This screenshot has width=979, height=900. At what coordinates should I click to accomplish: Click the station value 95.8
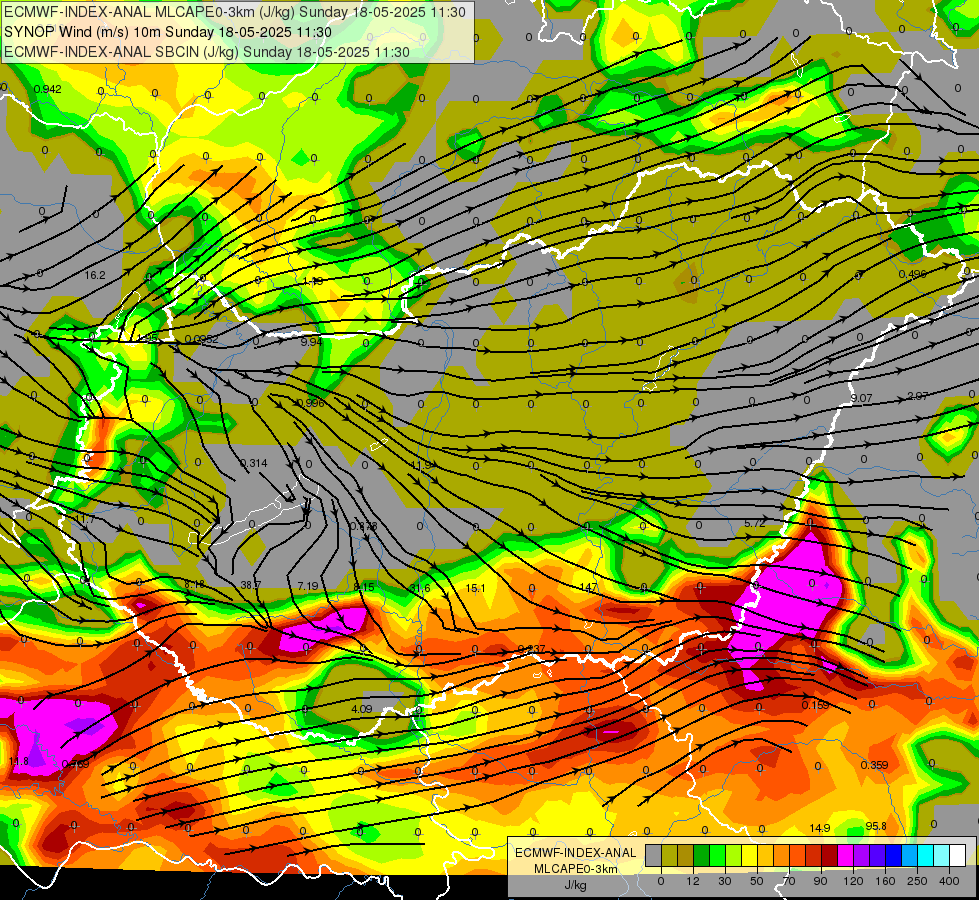click(x=876, y=826)
